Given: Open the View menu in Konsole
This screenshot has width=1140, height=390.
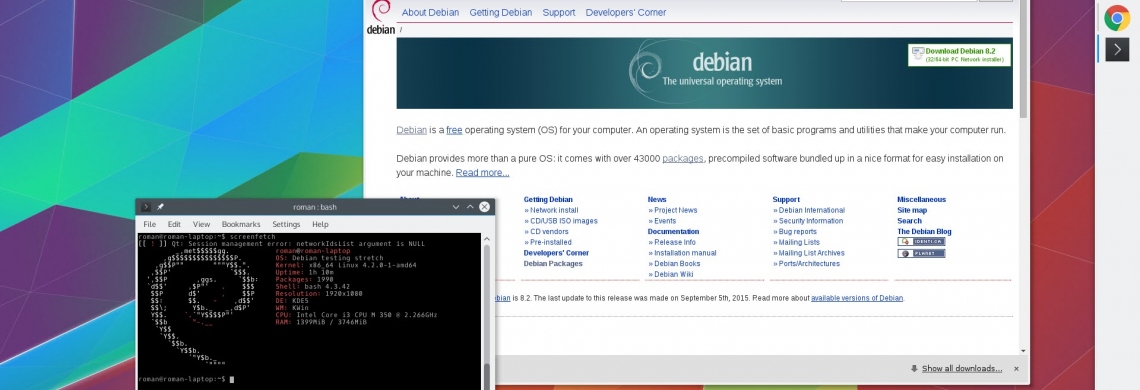Looking at the screenshot, I should coord(201,224).
